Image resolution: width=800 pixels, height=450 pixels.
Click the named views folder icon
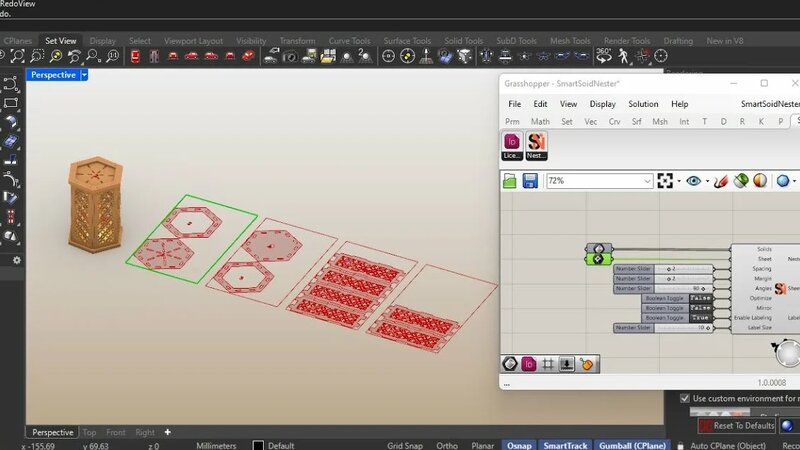tap(328, 56)
